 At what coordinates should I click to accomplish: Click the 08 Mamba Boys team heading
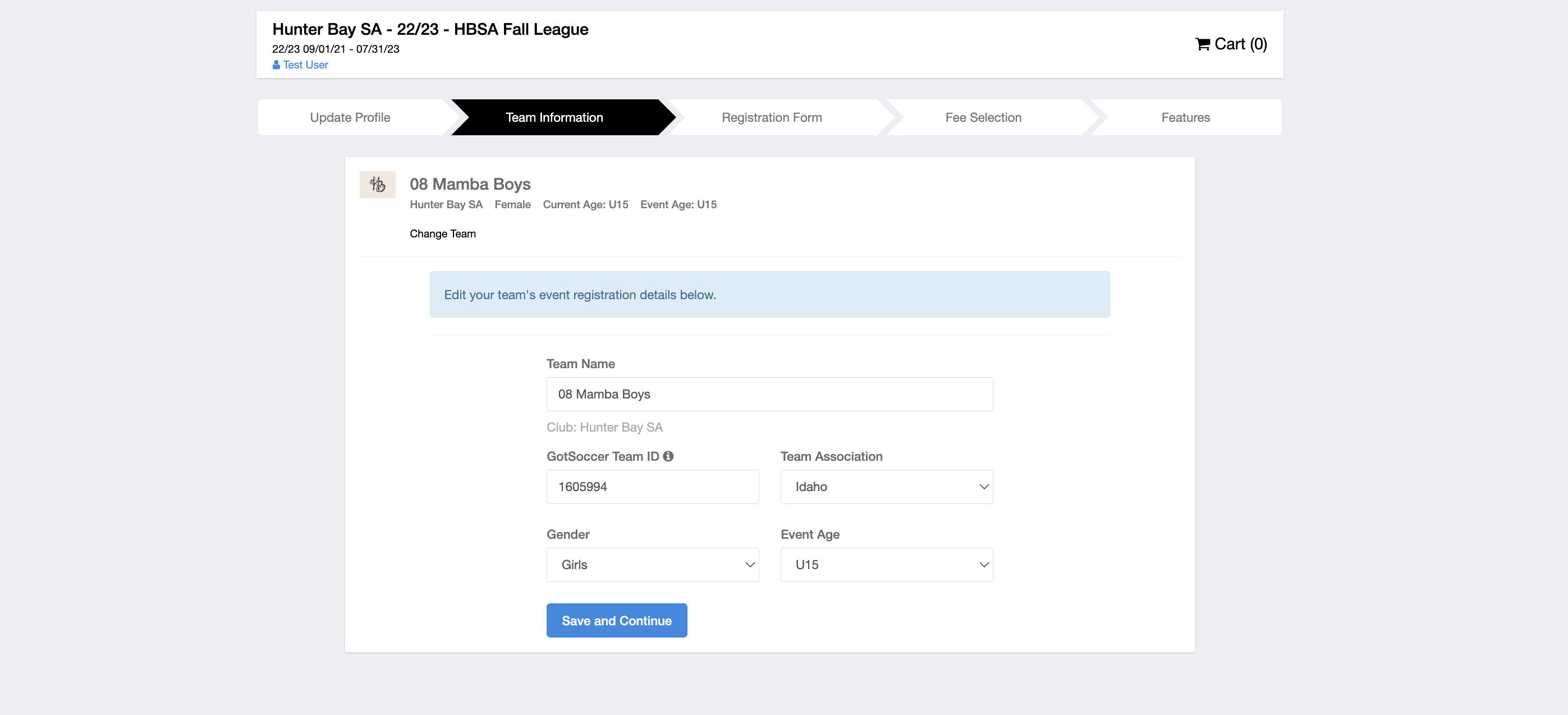point(470,184)
